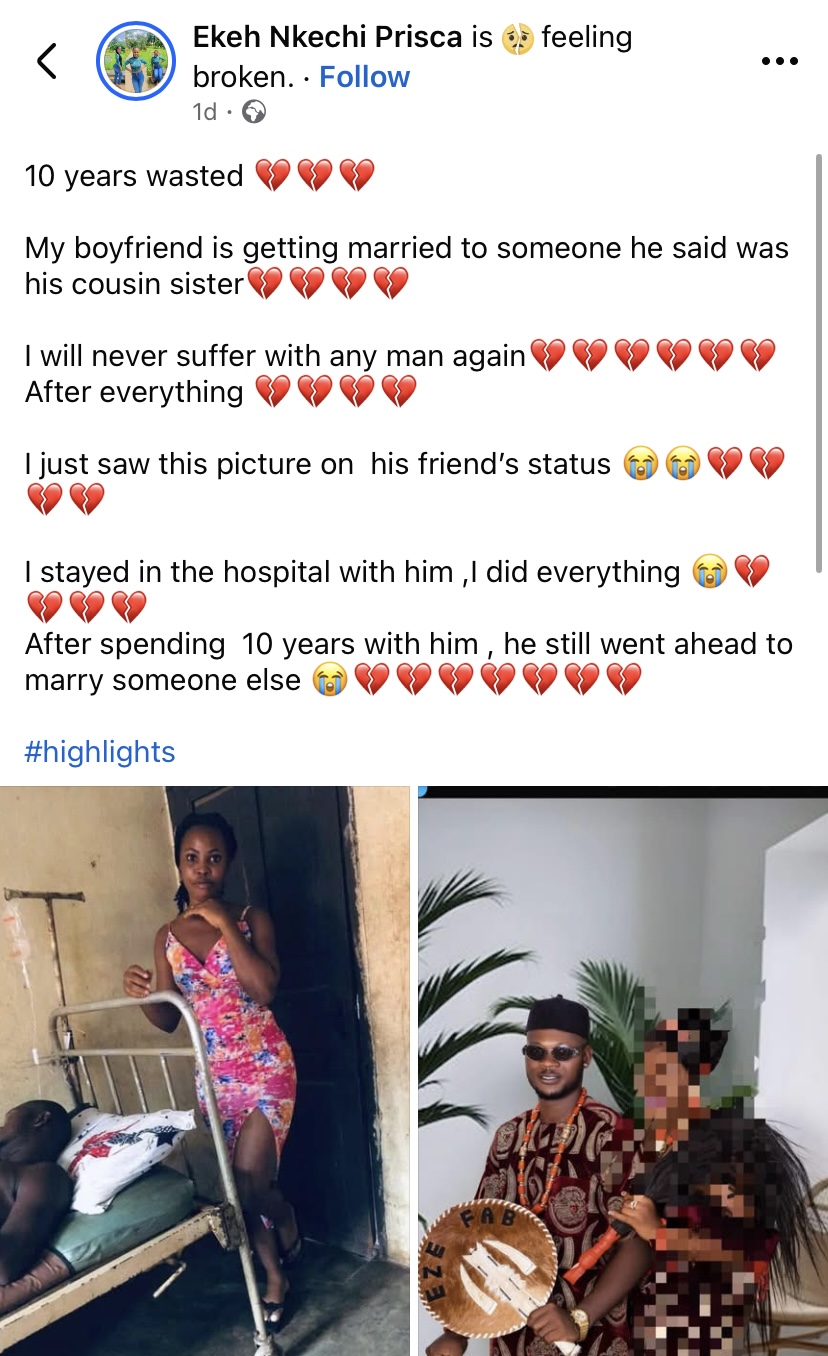Open Ekeh Nkechi Prisca's profile picture
Viewport: 828px width, 1356px height.
pos(135,61)
